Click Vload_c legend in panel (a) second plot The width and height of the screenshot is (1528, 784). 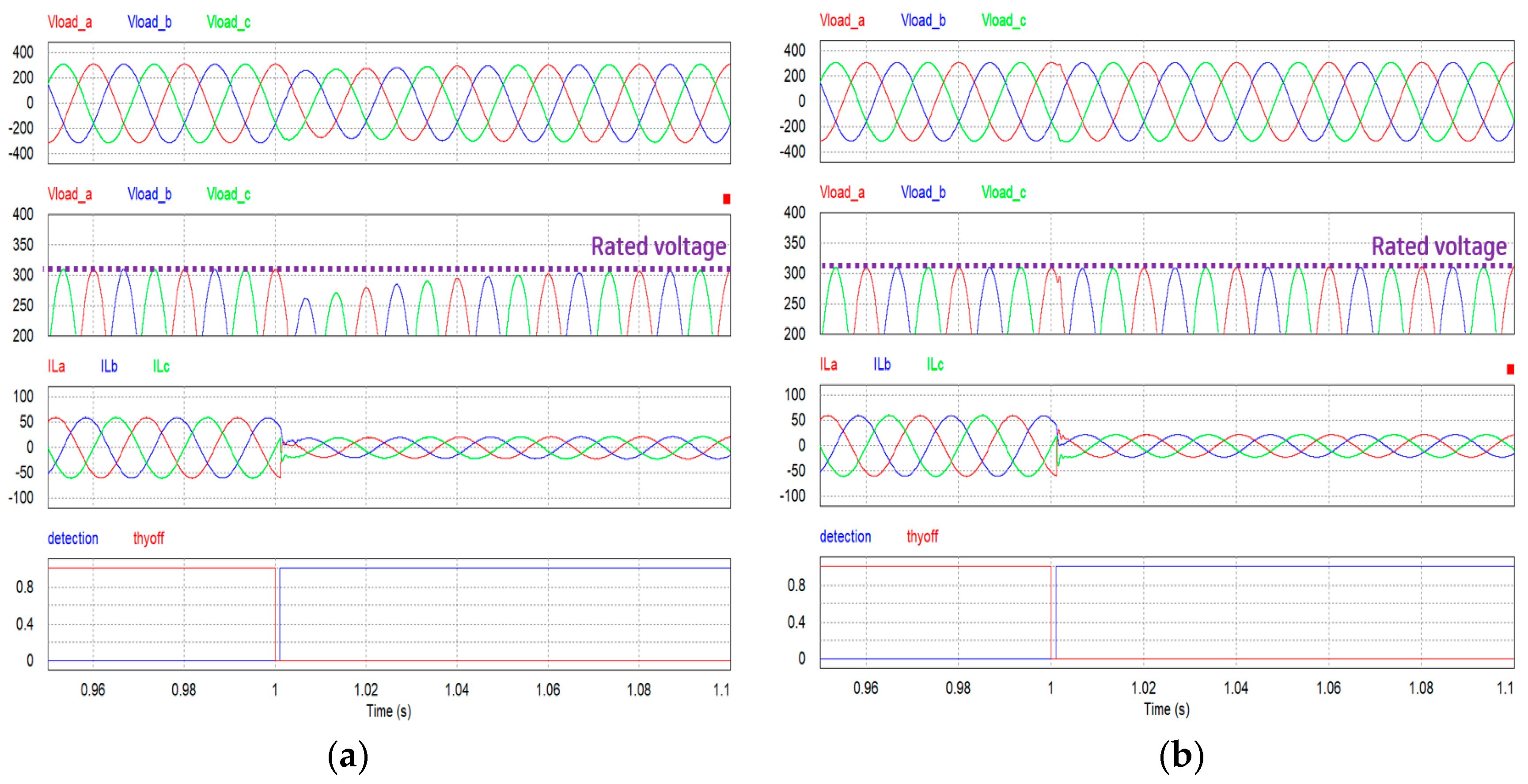pos(228,194)
